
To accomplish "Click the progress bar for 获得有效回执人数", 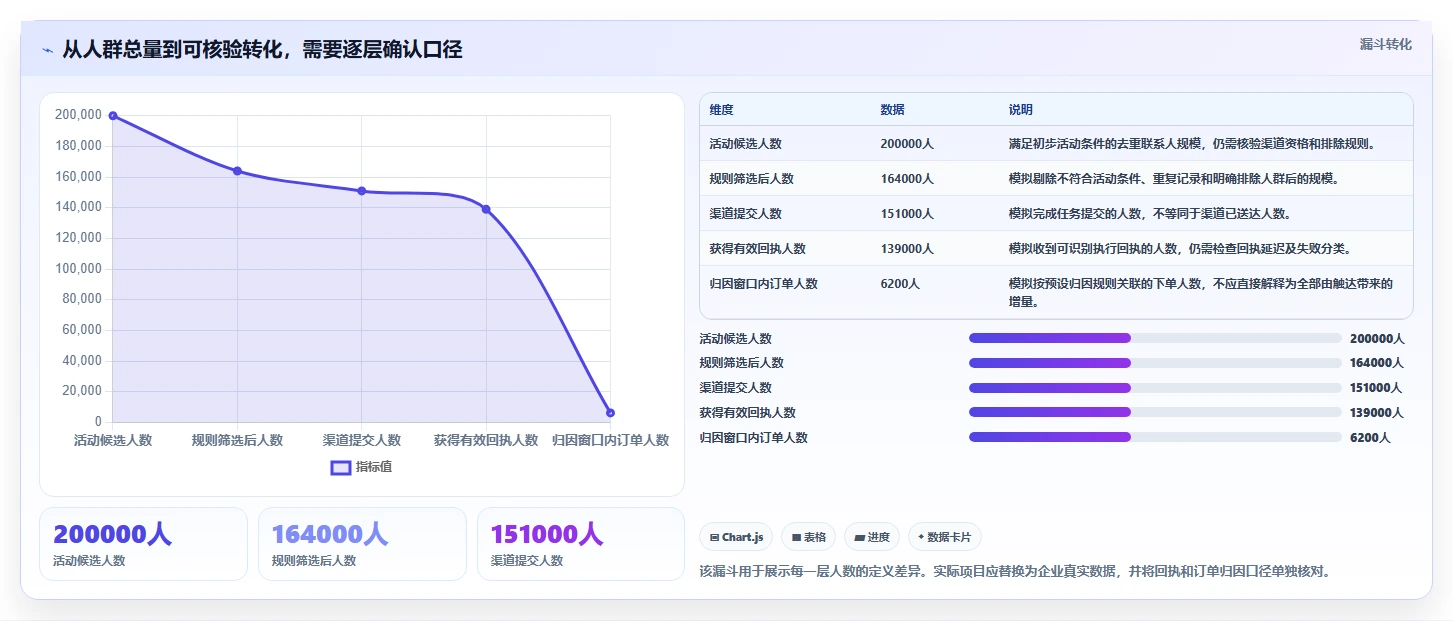I will tap(1155, 412).
